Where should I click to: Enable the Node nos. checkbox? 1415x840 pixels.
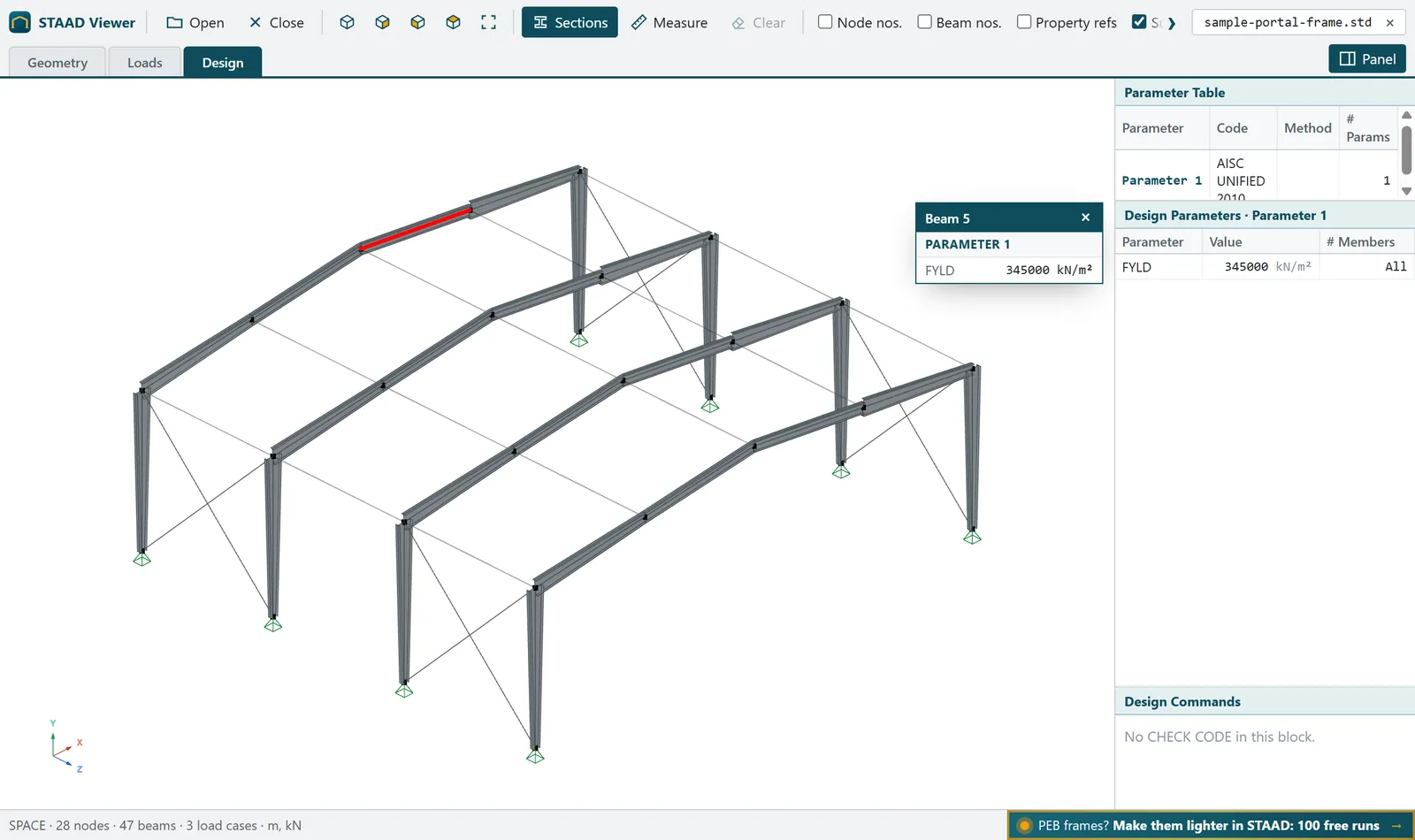825,22
